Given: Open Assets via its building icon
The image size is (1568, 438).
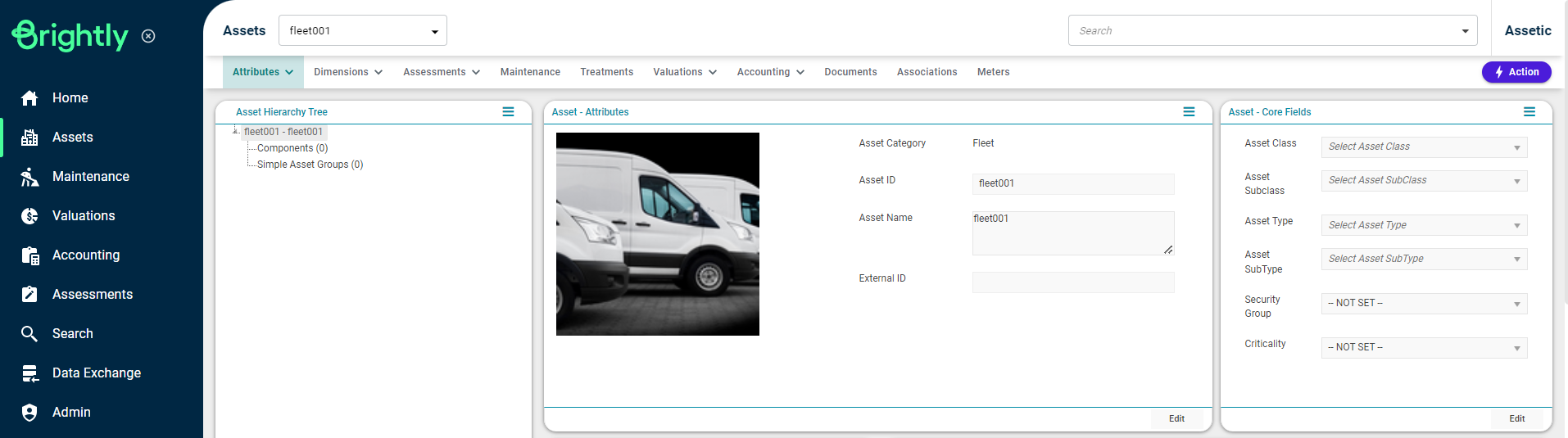Looking at the screenshot, I should click(29, 138).
